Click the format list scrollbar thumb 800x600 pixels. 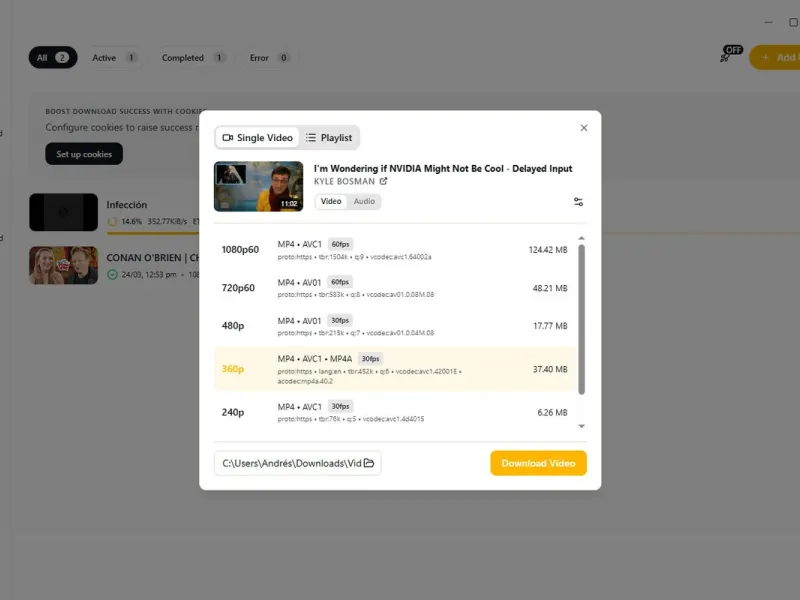pos(581,319)
